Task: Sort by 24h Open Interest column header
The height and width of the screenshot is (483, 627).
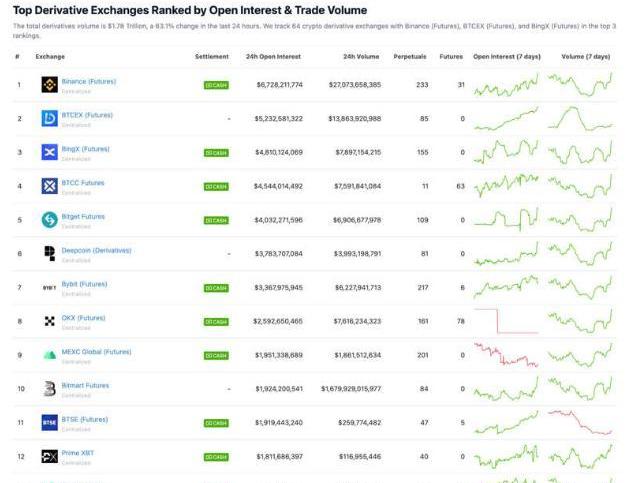Action: pyautogui.click(x=274, y=56)
